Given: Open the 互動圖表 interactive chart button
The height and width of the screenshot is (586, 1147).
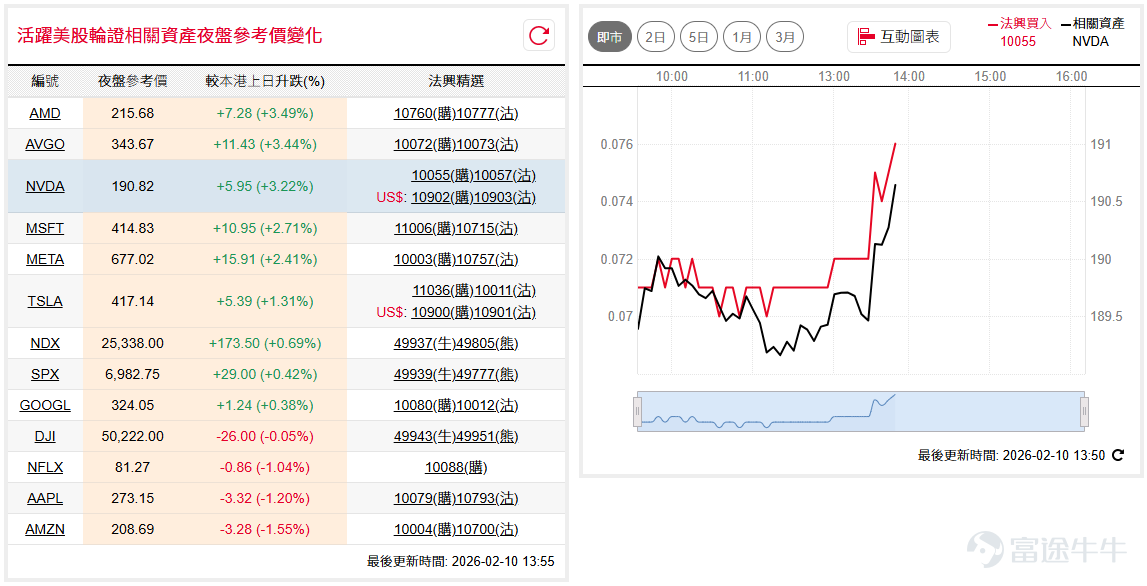Looking at the screenshot, I should (899, 37).
